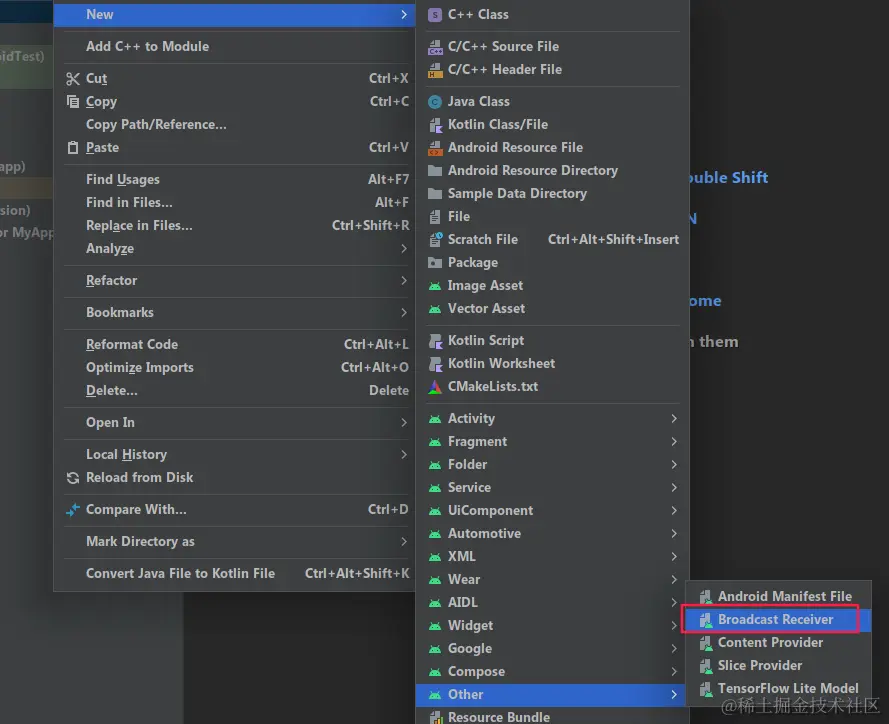
Task: Select Convert Java File to Kotlin File
Action: (x=235, y=574)
